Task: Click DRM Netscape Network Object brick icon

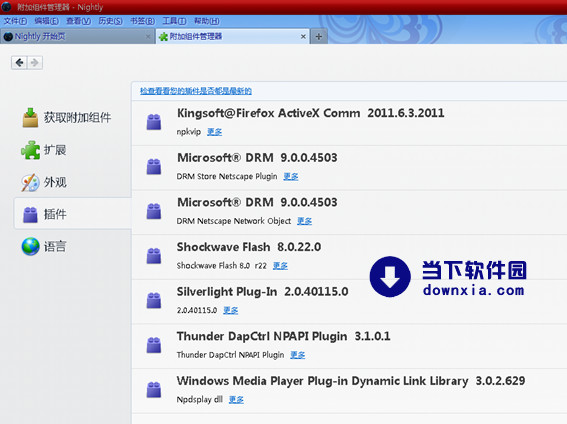Action: [154, 211]
